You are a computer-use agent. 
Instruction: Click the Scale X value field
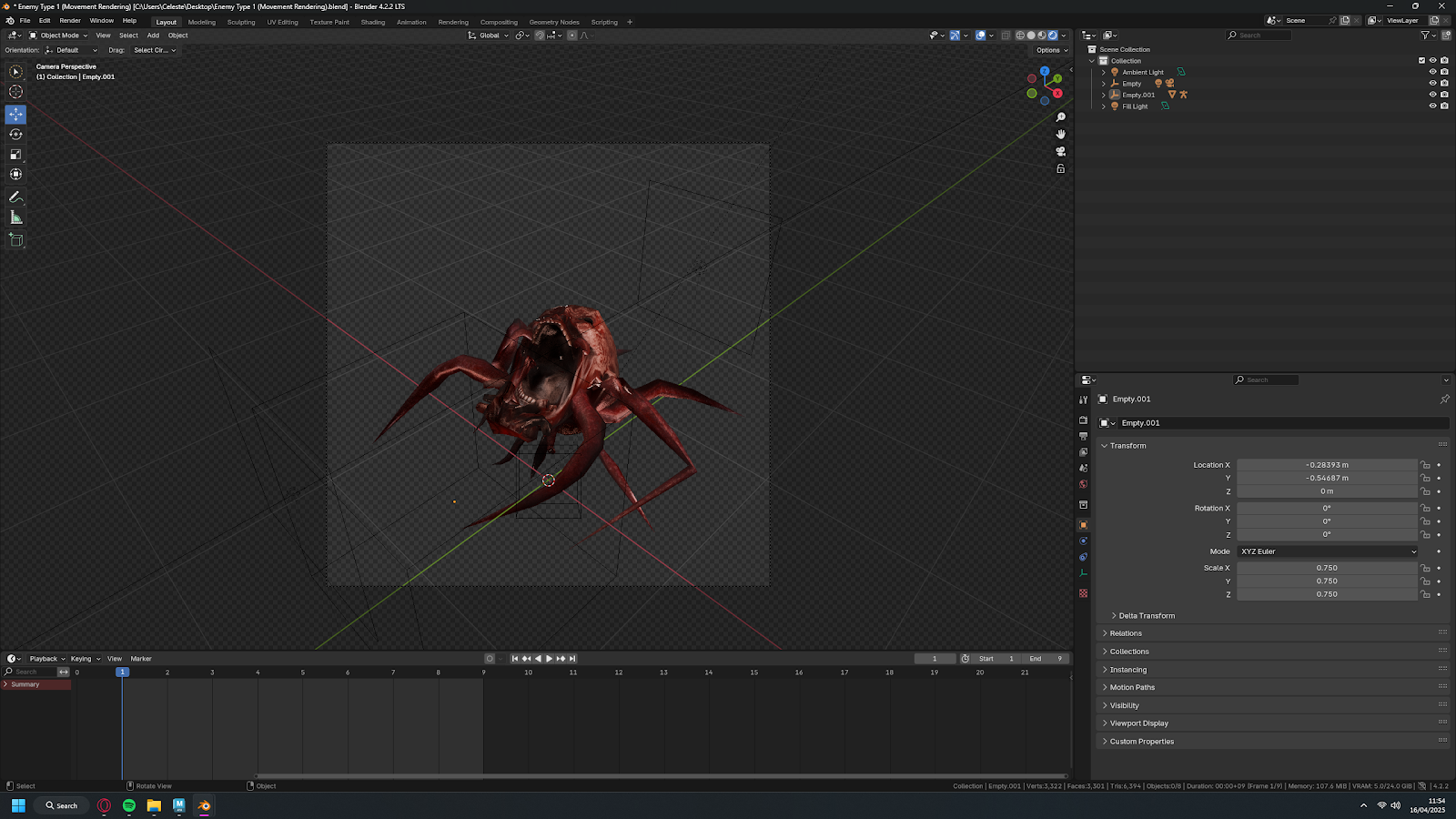point(1326,568)
